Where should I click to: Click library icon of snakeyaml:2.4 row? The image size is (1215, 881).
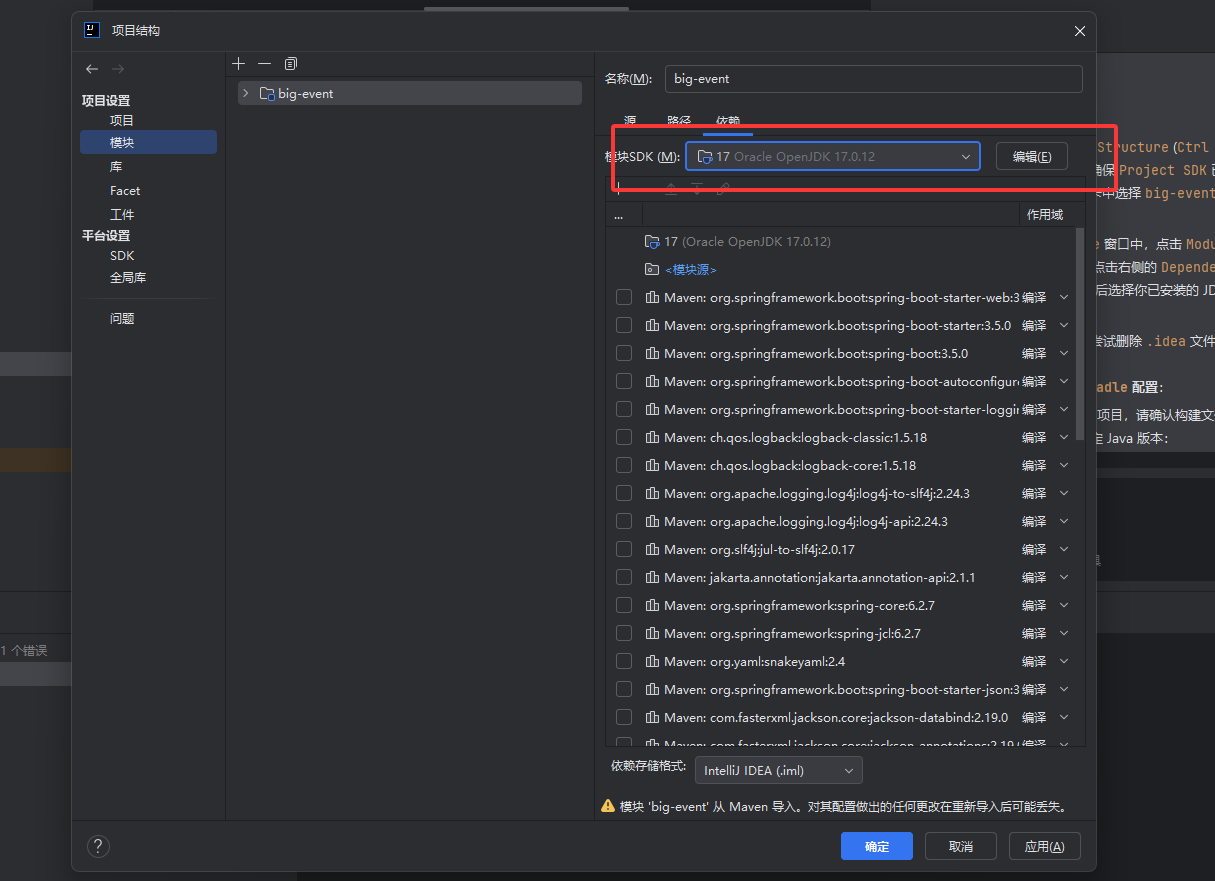[x=652, y=661]
